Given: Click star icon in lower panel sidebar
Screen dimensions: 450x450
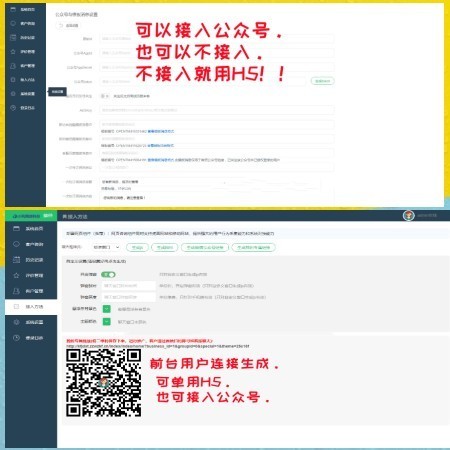Looking at the screenshot, I should coord(16,275).
